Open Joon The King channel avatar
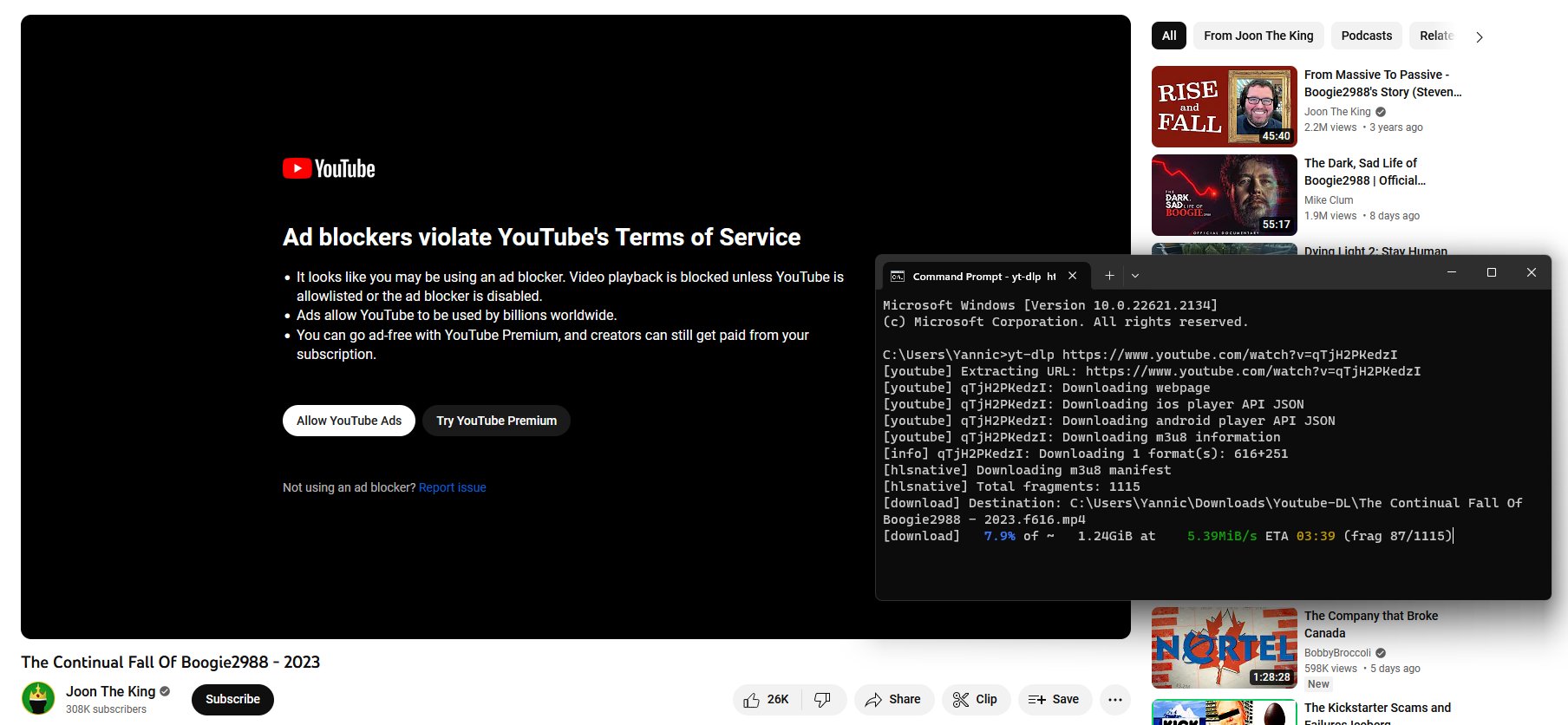 pos(38,699)
